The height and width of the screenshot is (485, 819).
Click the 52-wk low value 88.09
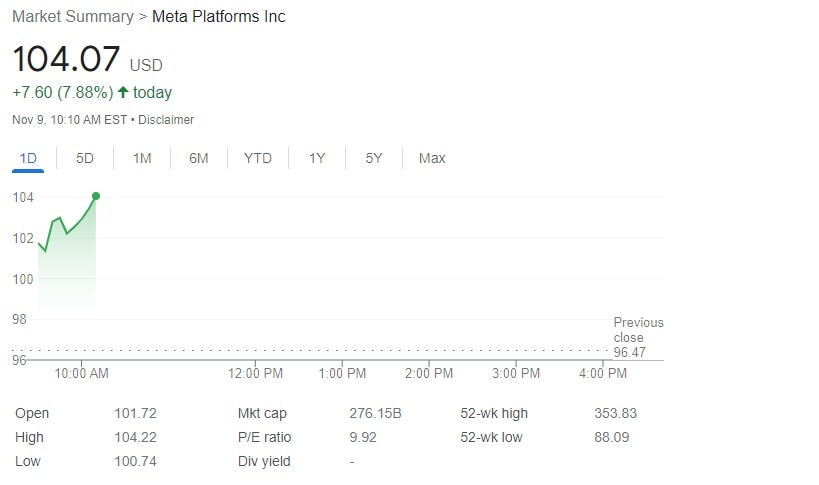(612, 437)
